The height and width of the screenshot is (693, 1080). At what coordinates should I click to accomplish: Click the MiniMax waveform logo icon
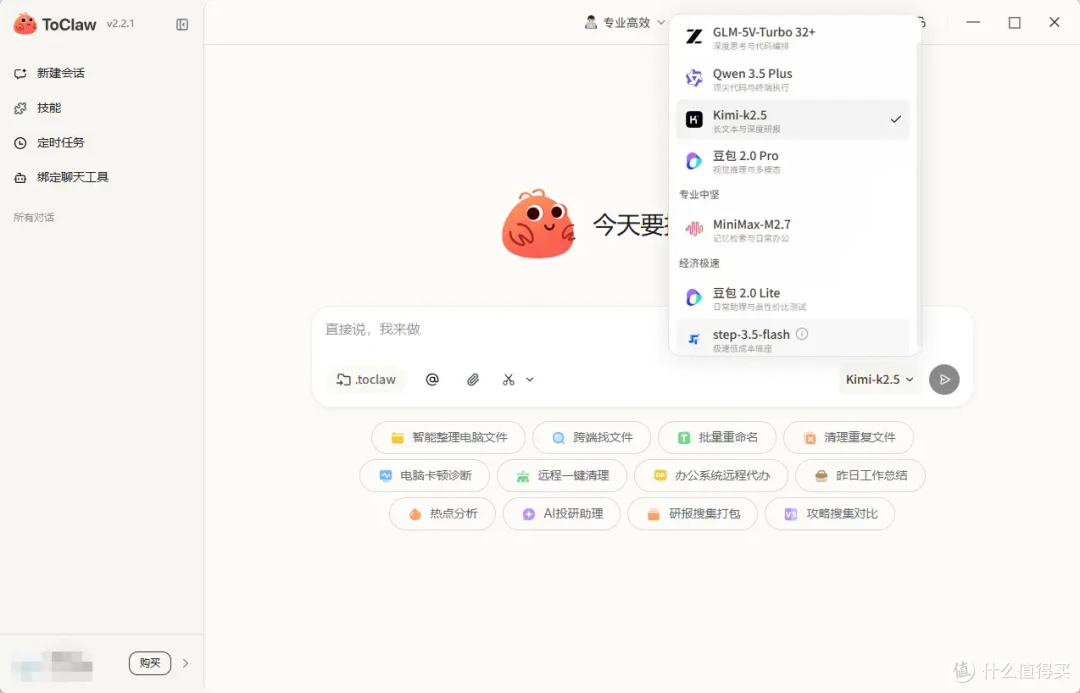coord(694,229)
